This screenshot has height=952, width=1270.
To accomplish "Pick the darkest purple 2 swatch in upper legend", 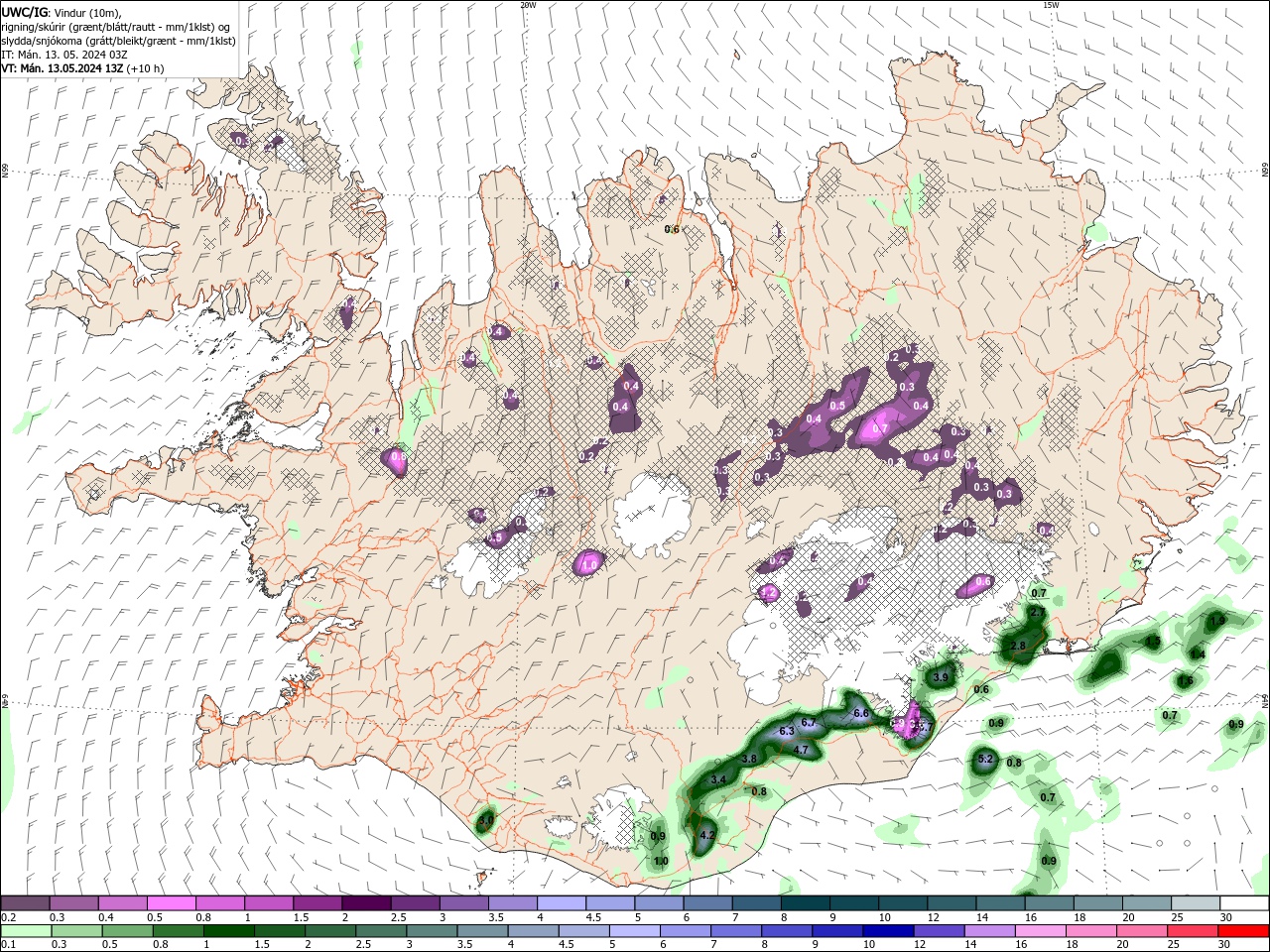I will 366,903.
